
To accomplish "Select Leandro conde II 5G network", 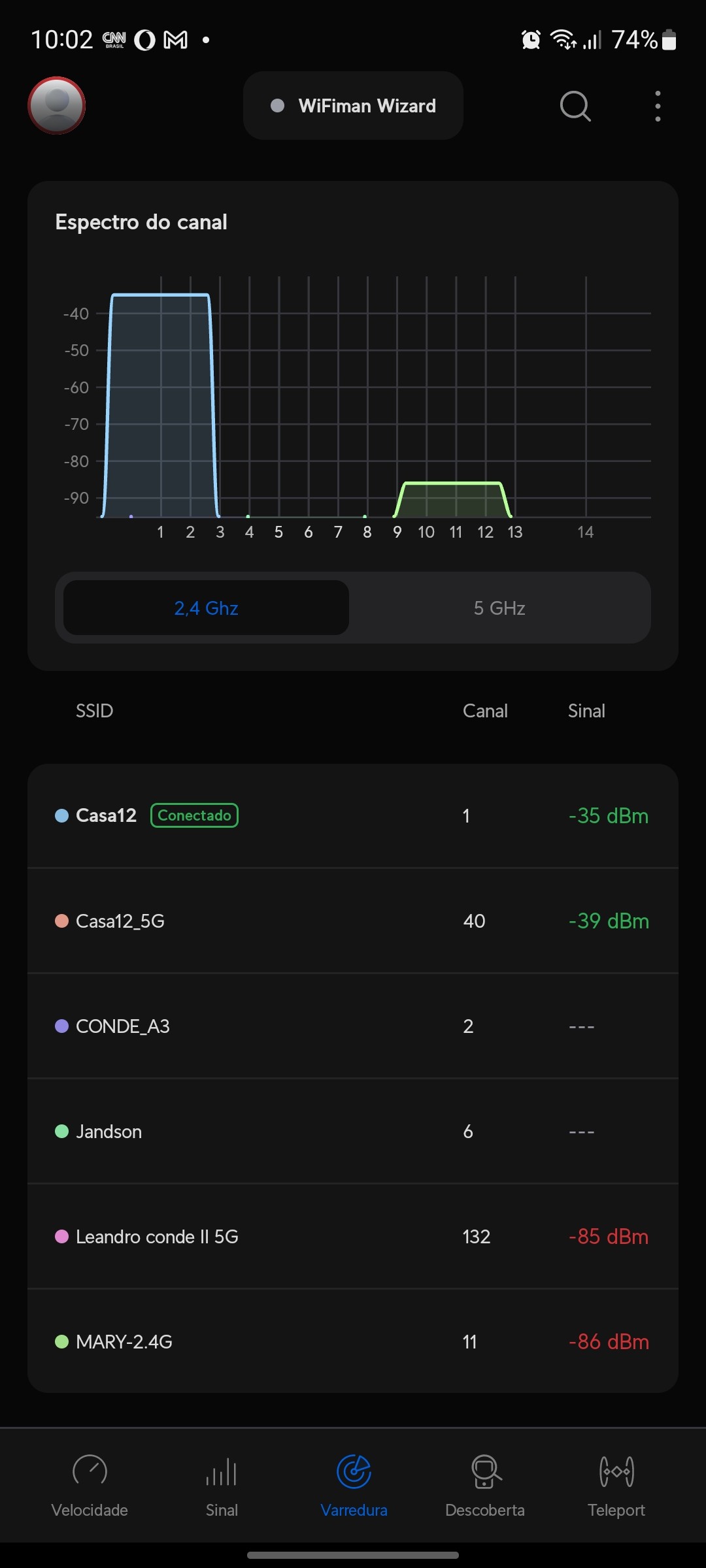I will tap(353, 1237).
